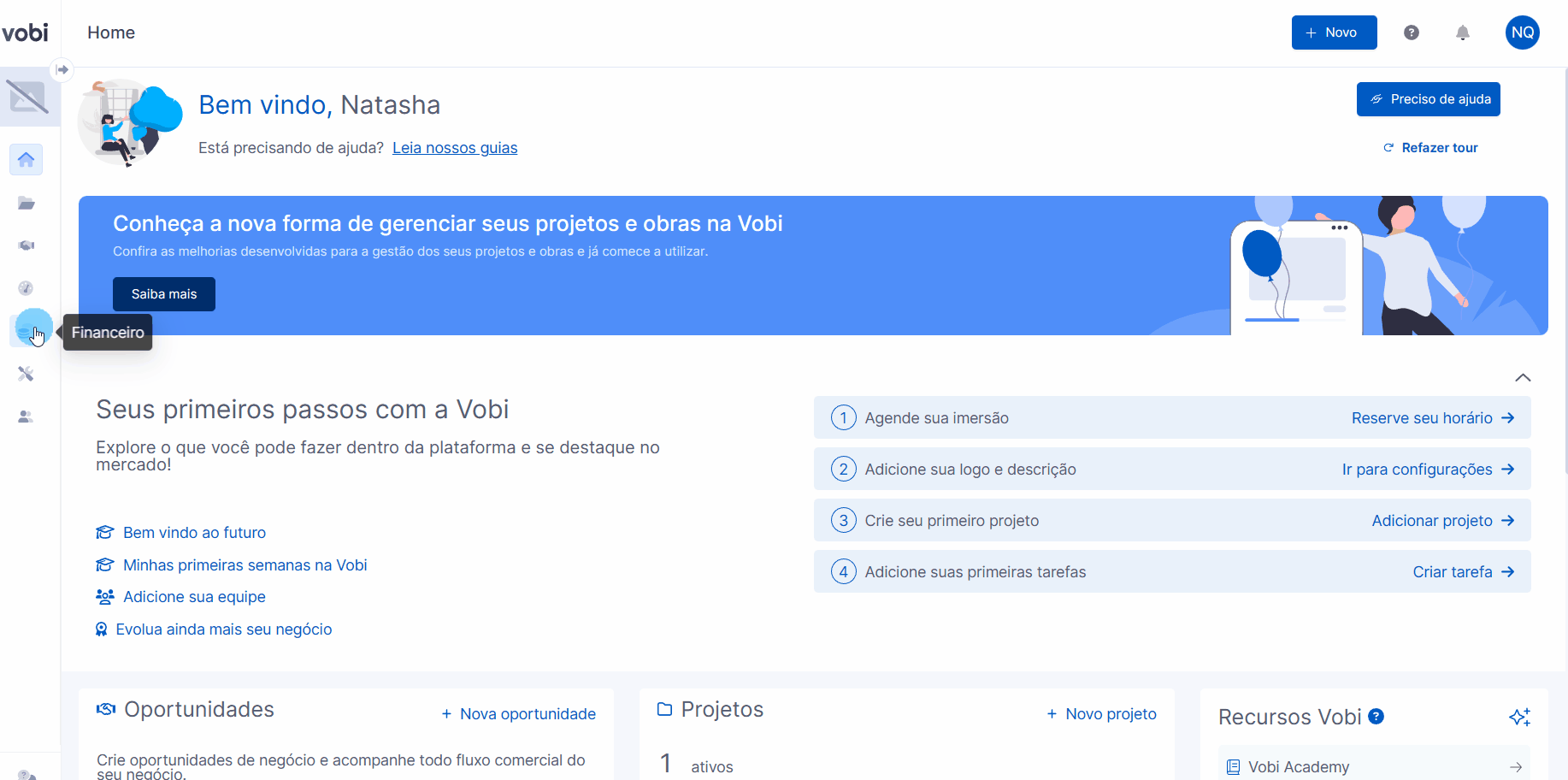The image size is (1568, 780).
Task: Open the notifications bell
Action: point(1463,32)
